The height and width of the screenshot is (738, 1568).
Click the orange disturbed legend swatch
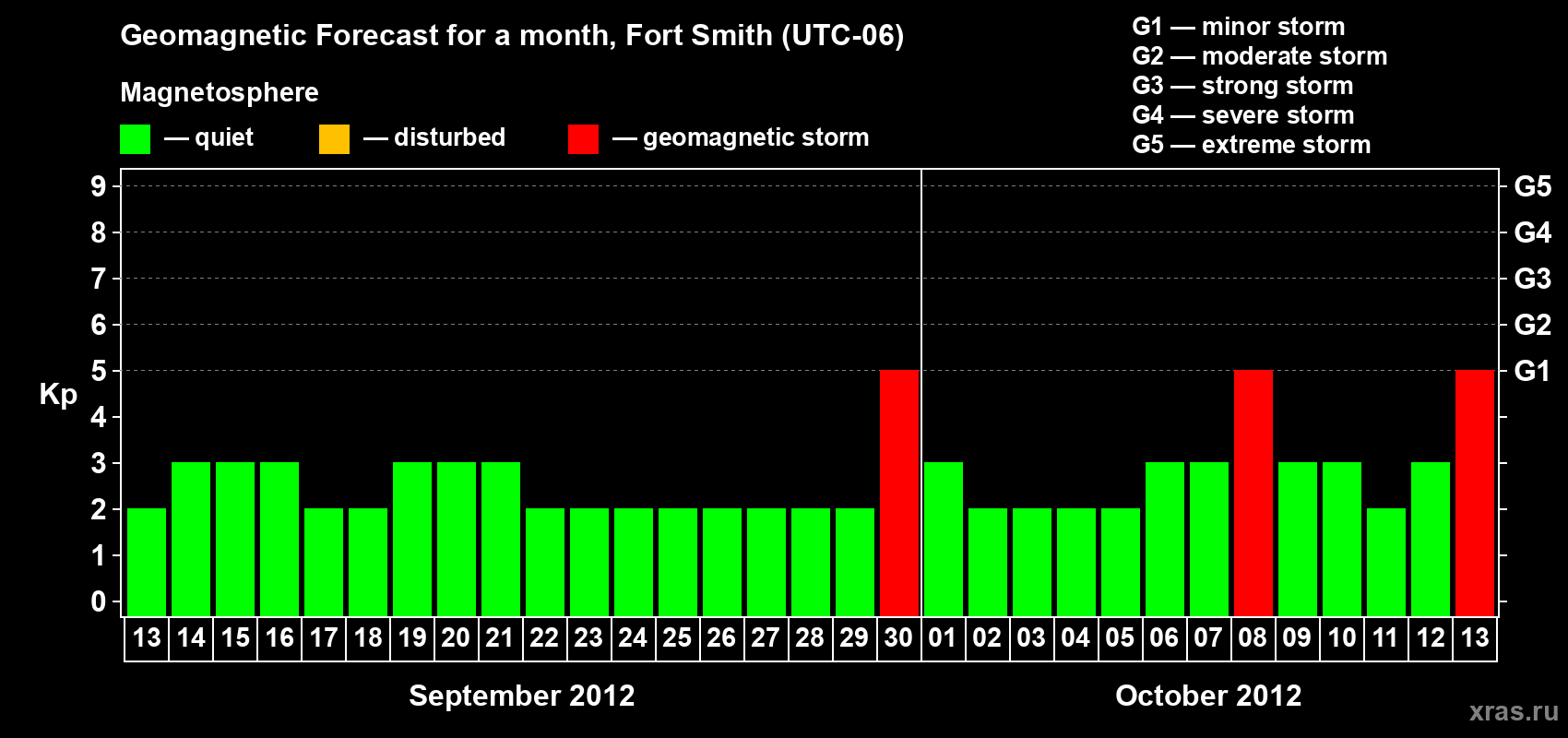(334, 139)
